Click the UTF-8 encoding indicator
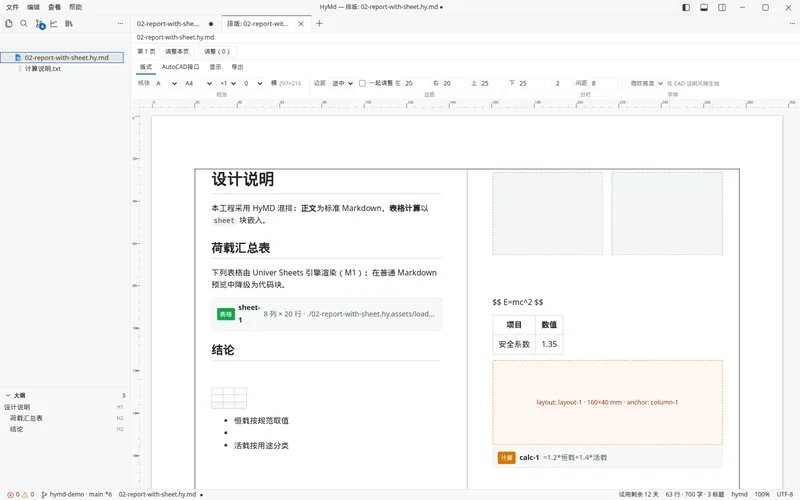 tap(785, 494)
